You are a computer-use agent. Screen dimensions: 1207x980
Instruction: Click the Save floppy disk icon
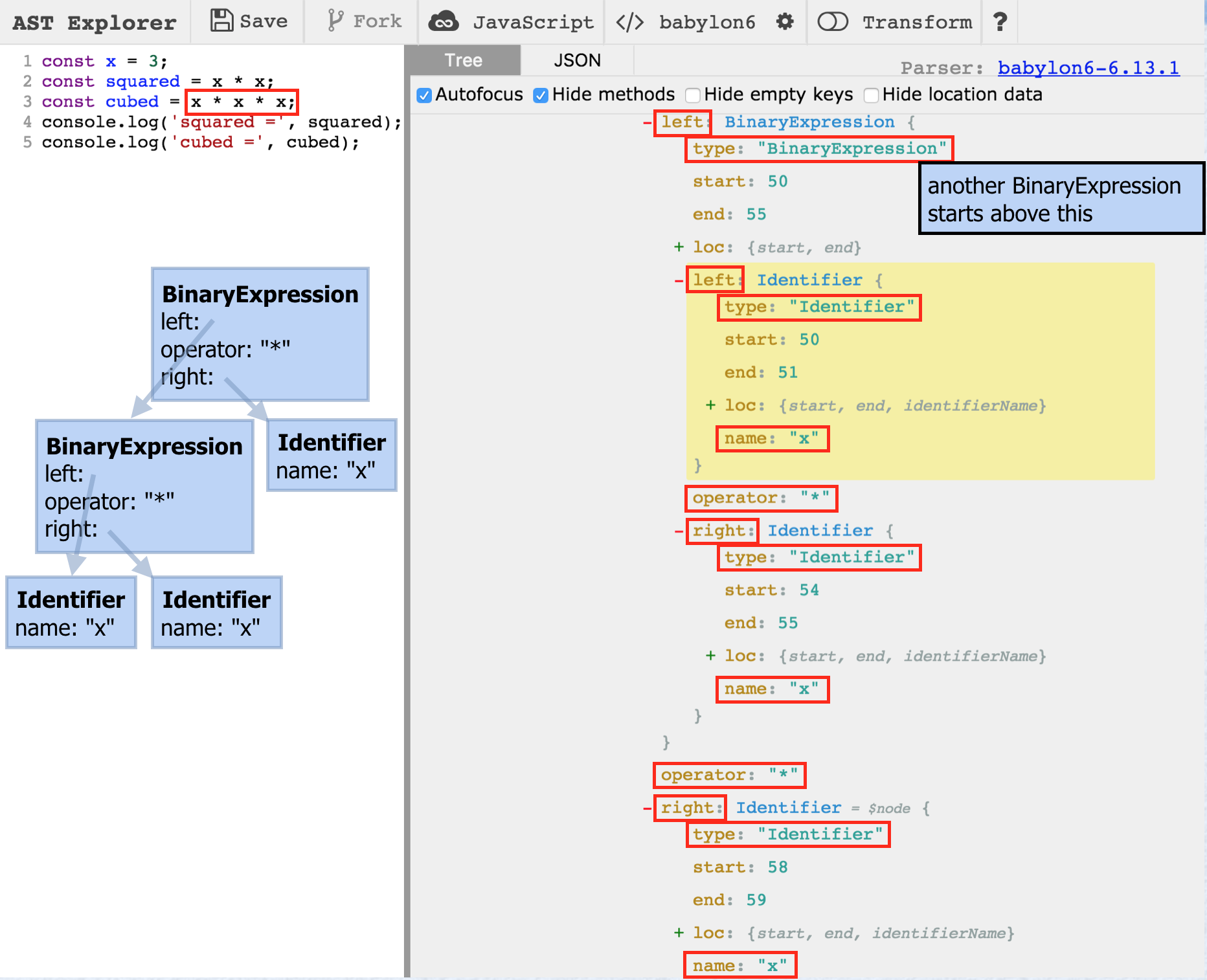(221, 21)
